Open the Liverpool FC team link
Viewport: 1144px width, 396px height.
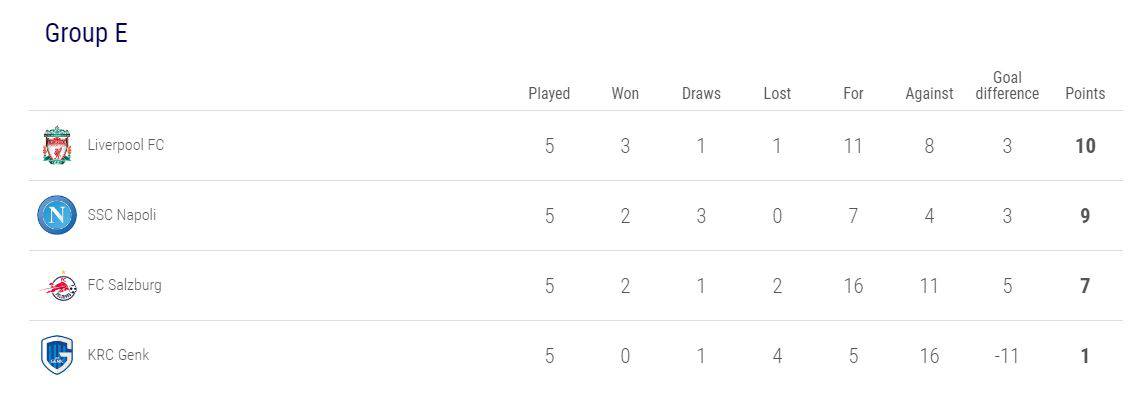pyautogui.click(x=125, y=144)
